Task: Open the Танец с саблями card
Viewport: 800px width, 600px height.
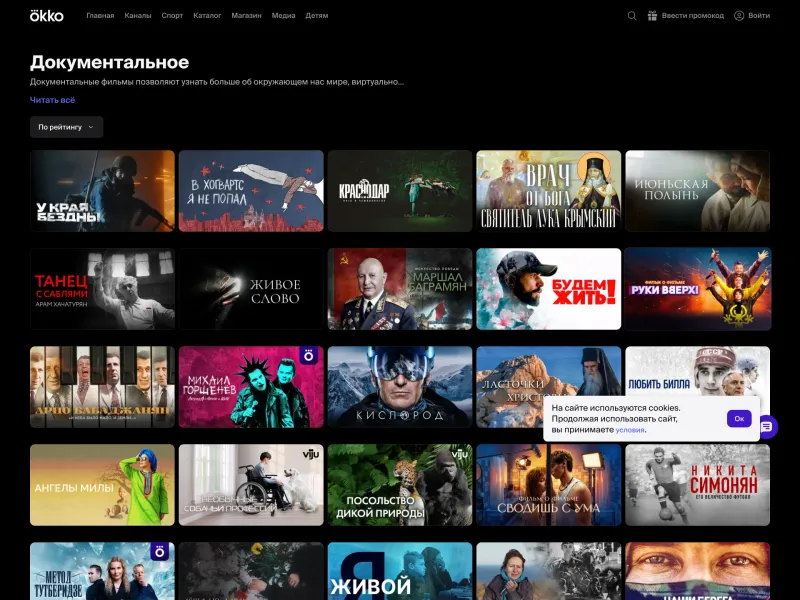Action: tap(102, 289)
